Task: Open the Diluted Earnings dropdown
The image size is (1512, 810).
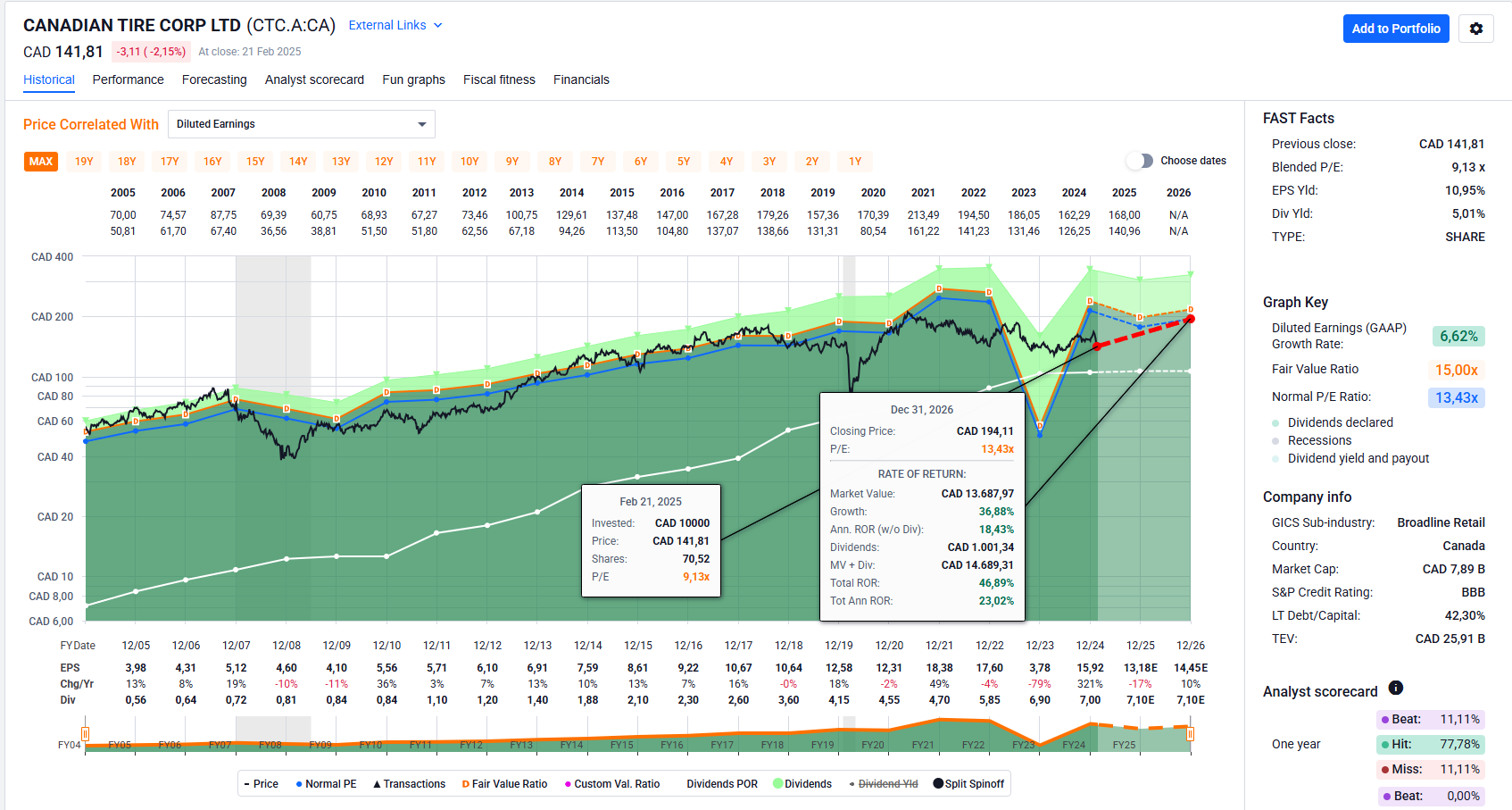Action: 301,124
